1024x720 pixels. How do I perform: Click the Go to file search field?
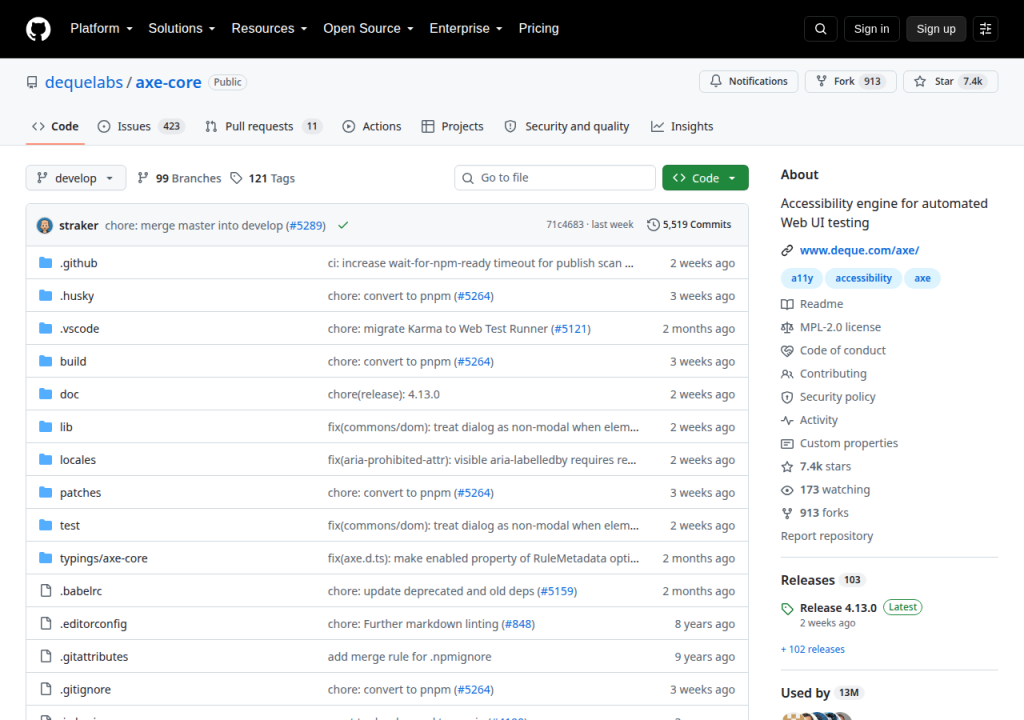point(555,178)
